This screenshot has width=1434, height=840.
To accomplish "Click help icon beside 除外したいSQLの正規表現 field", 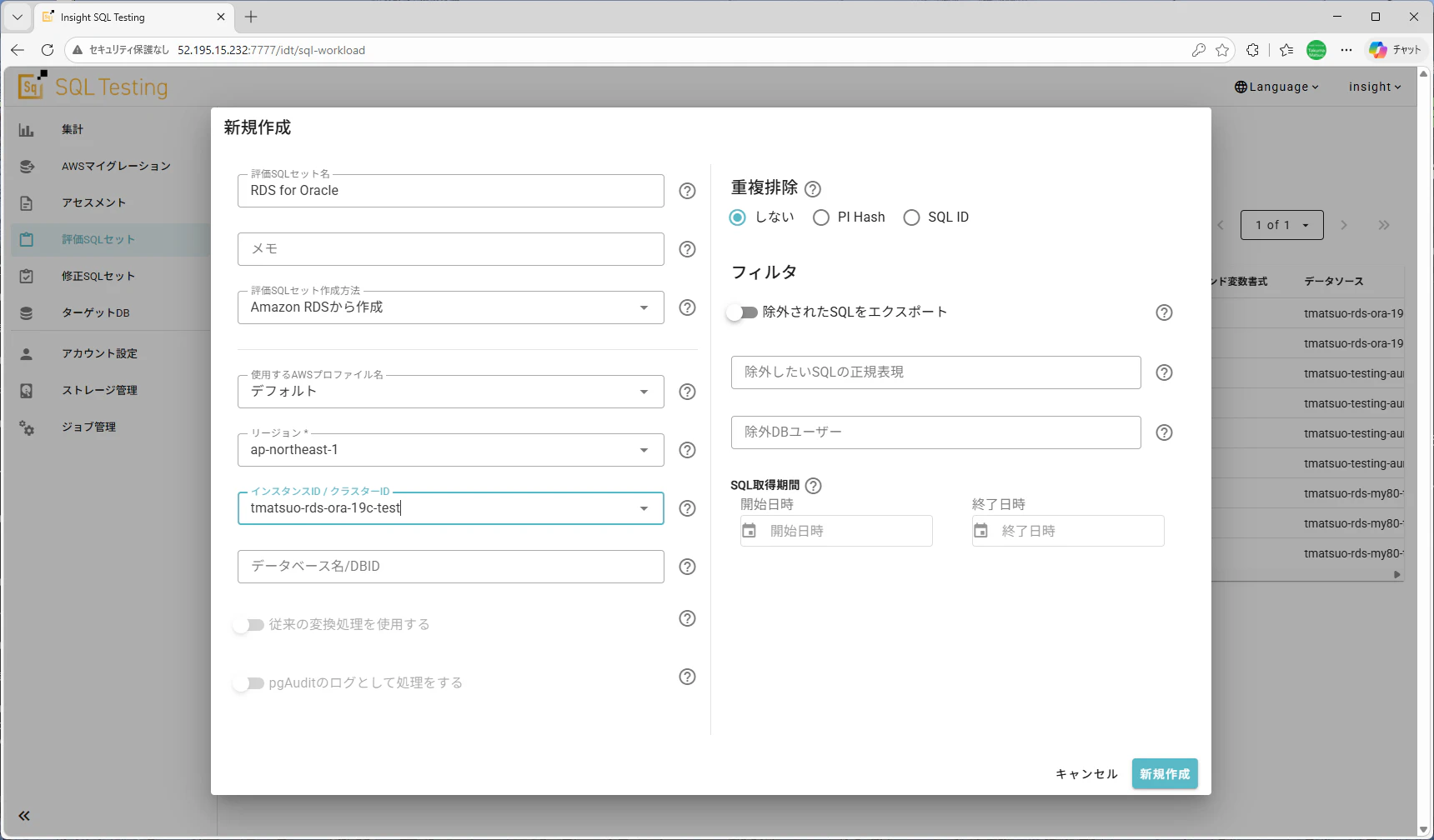I will click(x=1164, y=372).
